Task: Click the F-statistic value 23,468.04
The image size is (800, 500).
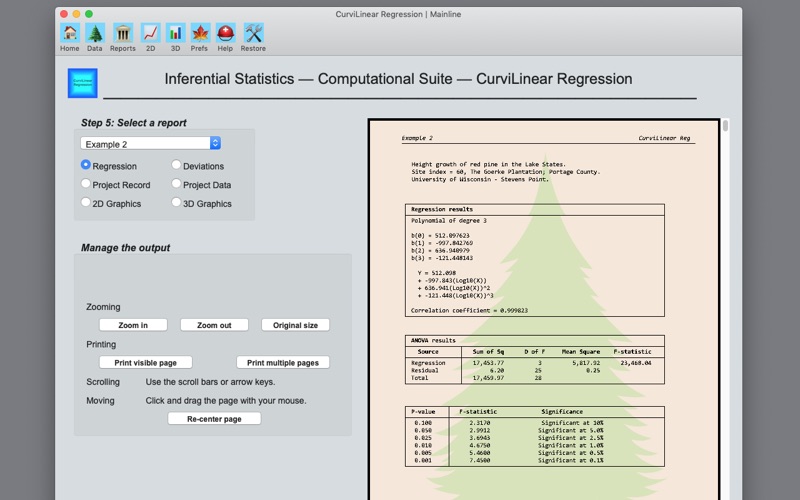Action: pos(636,363)
